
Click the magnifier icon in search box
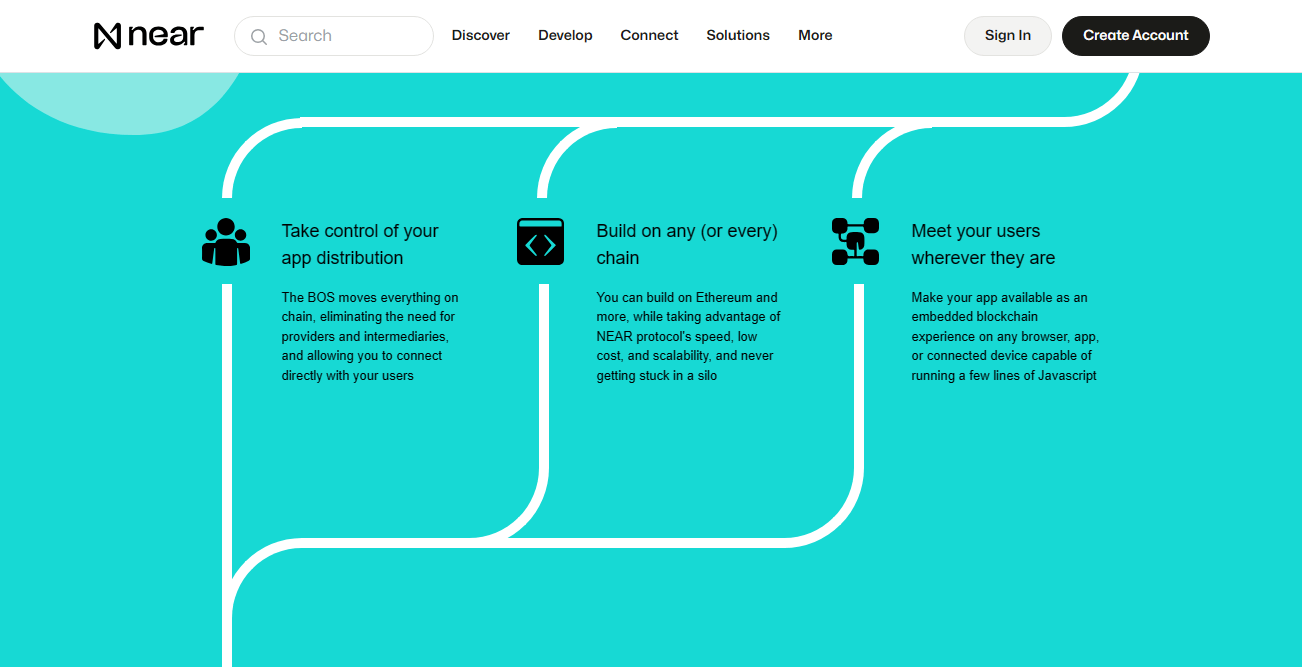click(259, 36)
